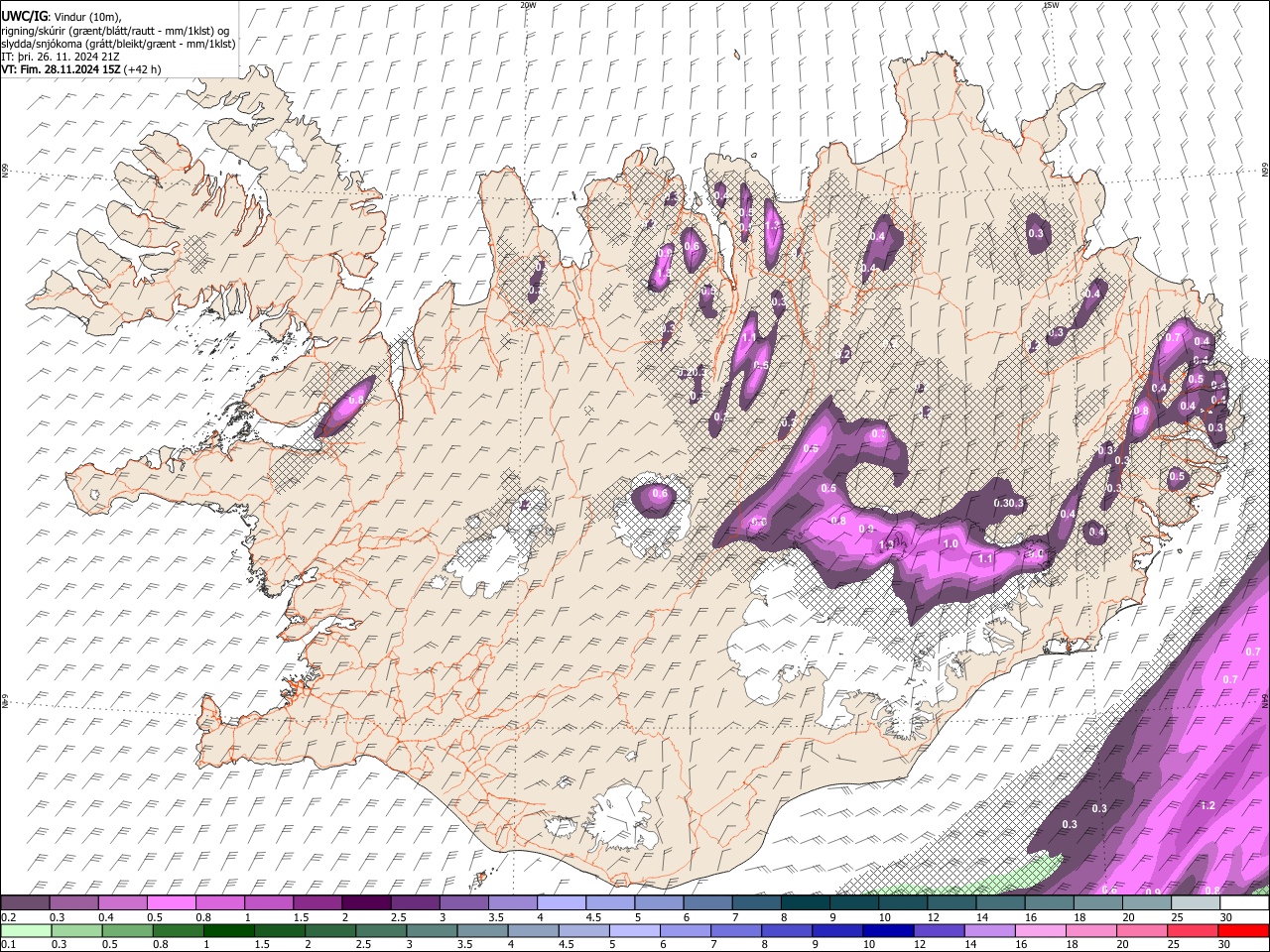Viewport: 1270px width, 952px height.
Task: Click the lower legend swatch for 2–2.5 mm
Action: point(330,931)
